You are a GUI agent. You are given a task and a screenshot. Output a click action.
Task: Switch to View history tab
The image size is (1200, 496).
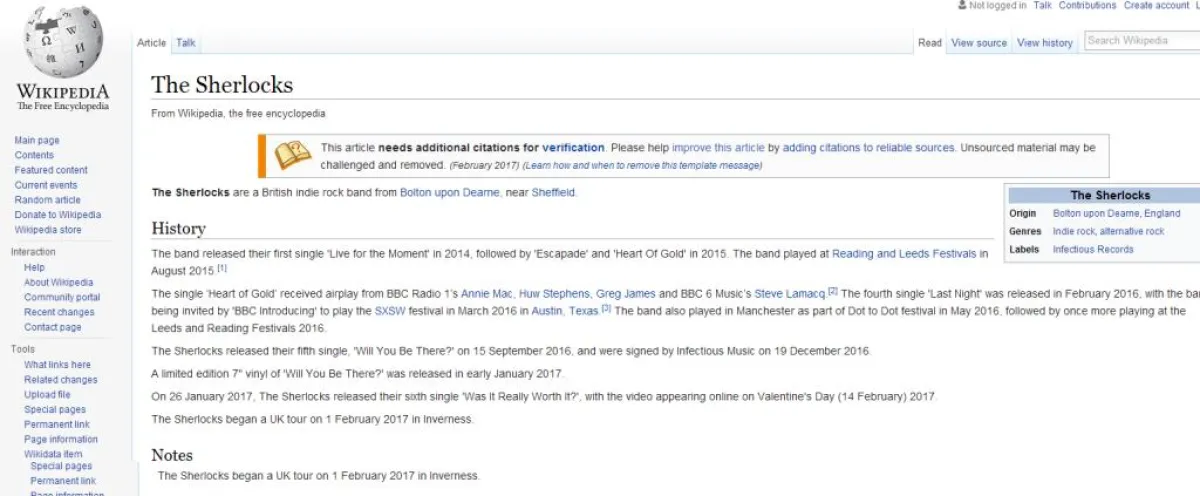1044,43
